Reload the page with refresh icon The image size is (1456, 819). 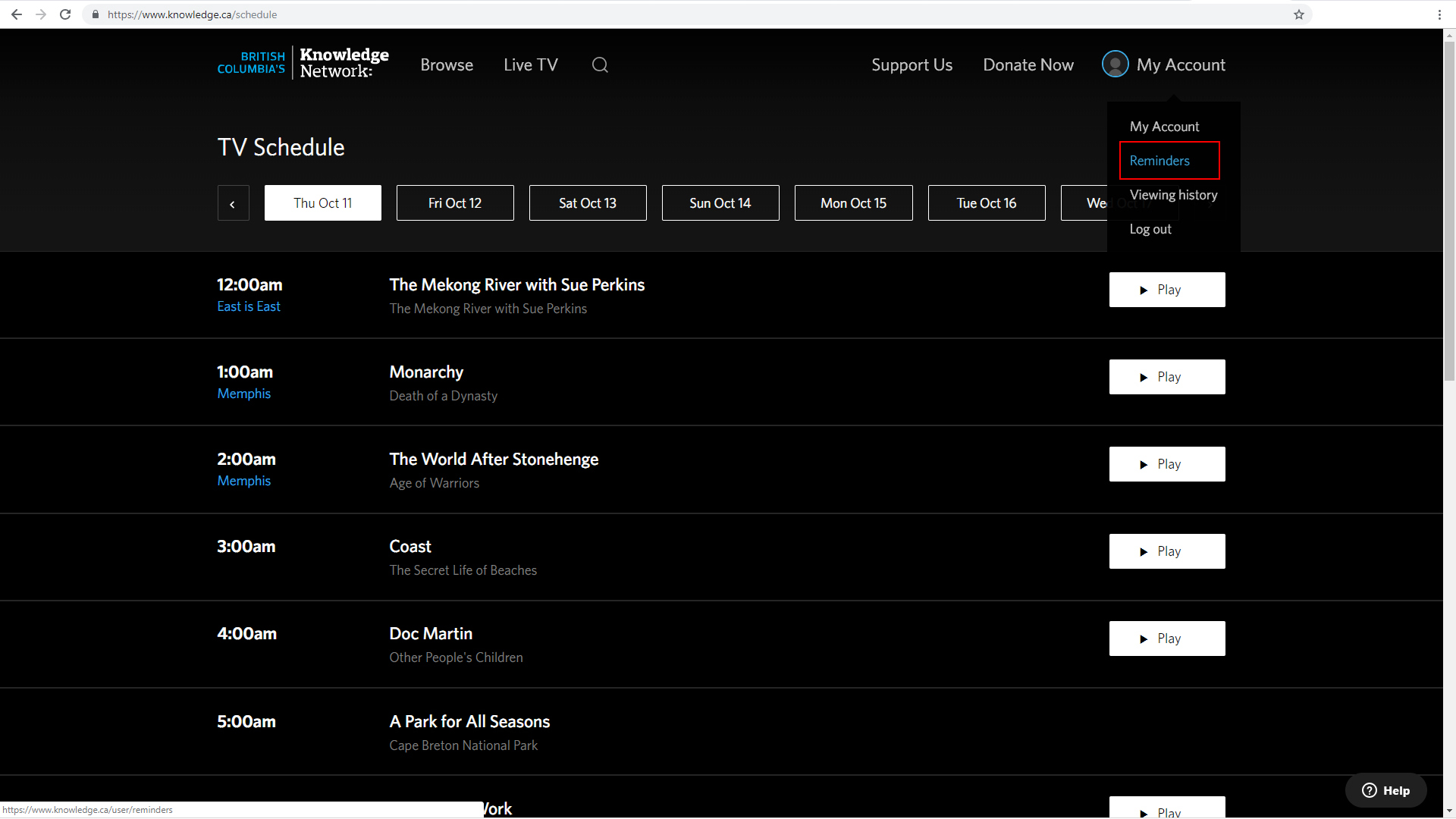[65, 14]
